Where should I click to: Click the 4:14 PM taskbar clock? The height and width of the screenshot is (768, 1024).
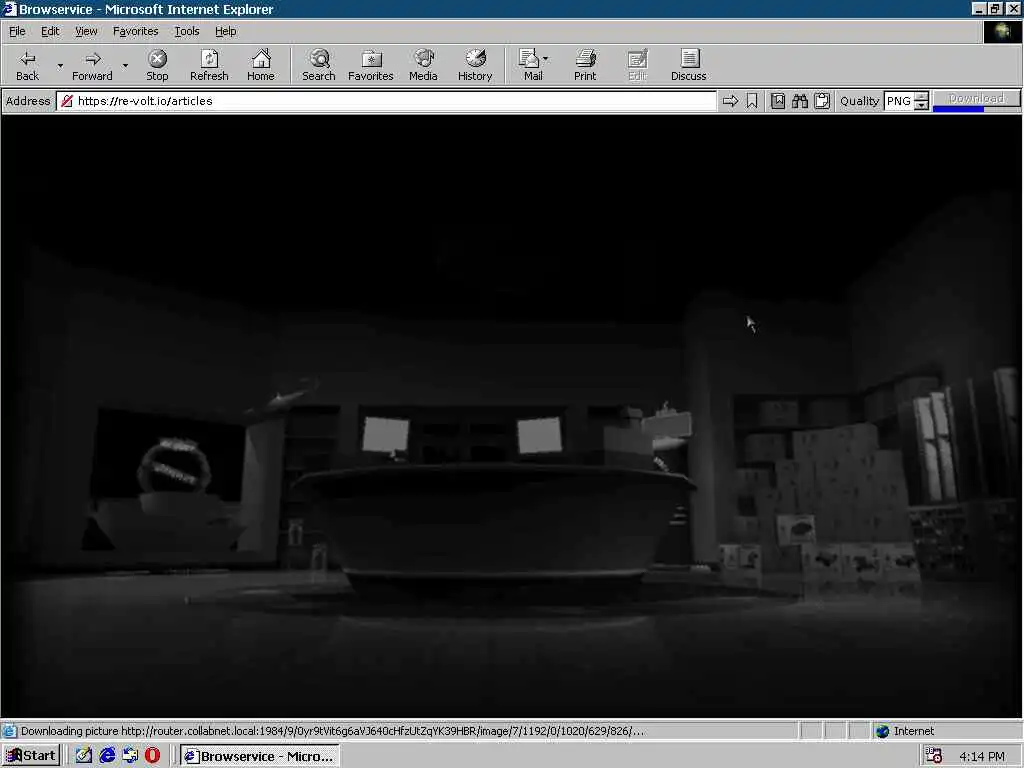pyautogui.click(x=982, y=756)
